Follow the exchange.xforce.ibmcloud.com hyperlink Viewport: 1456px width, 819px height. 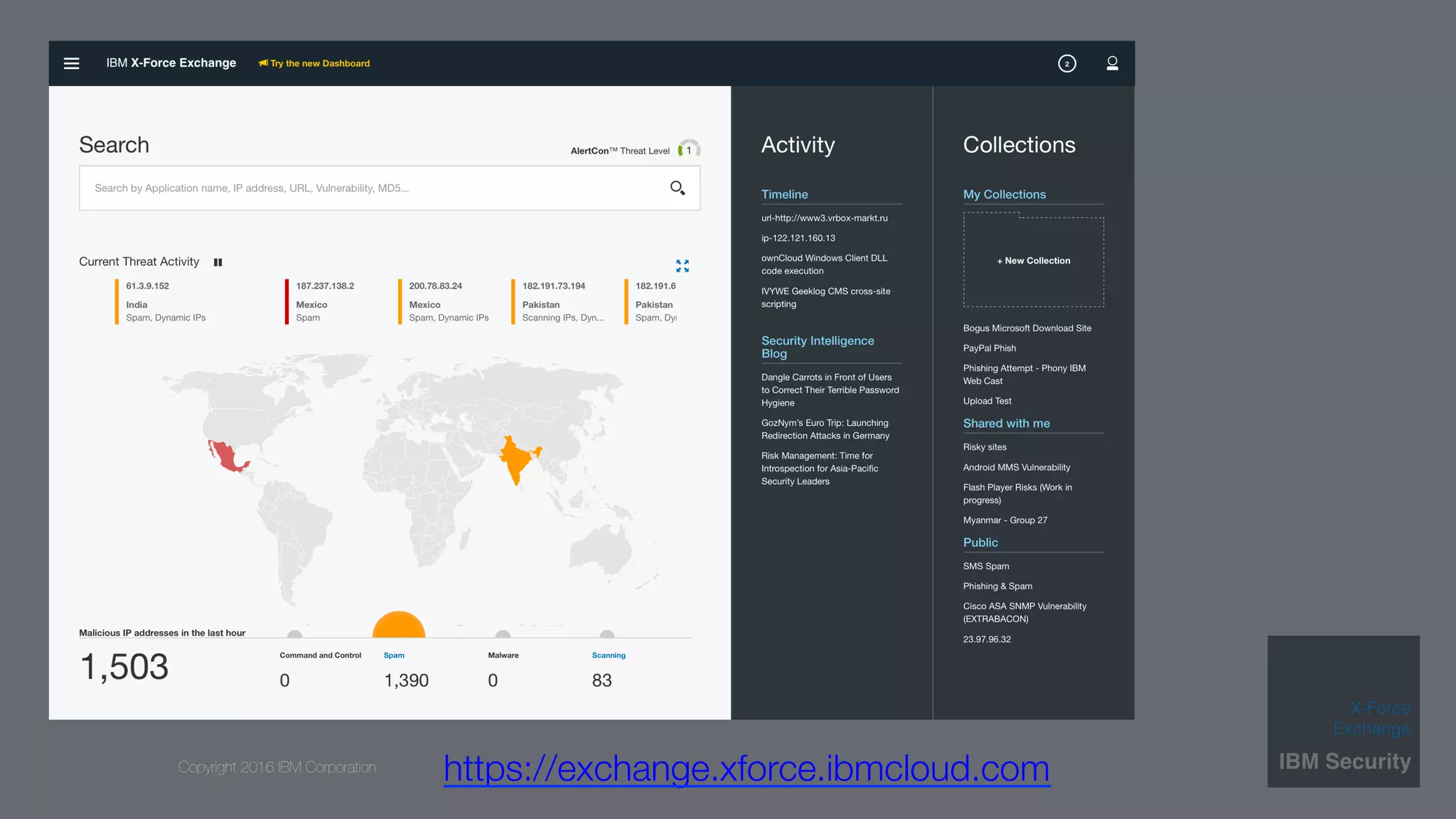click(746, 769)
